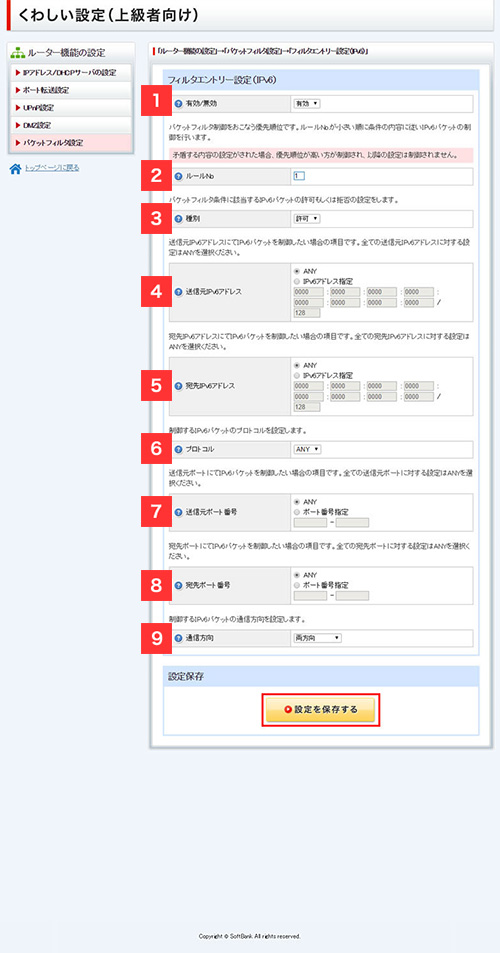Click the ルールNo input field

click(x=299, y=176)
